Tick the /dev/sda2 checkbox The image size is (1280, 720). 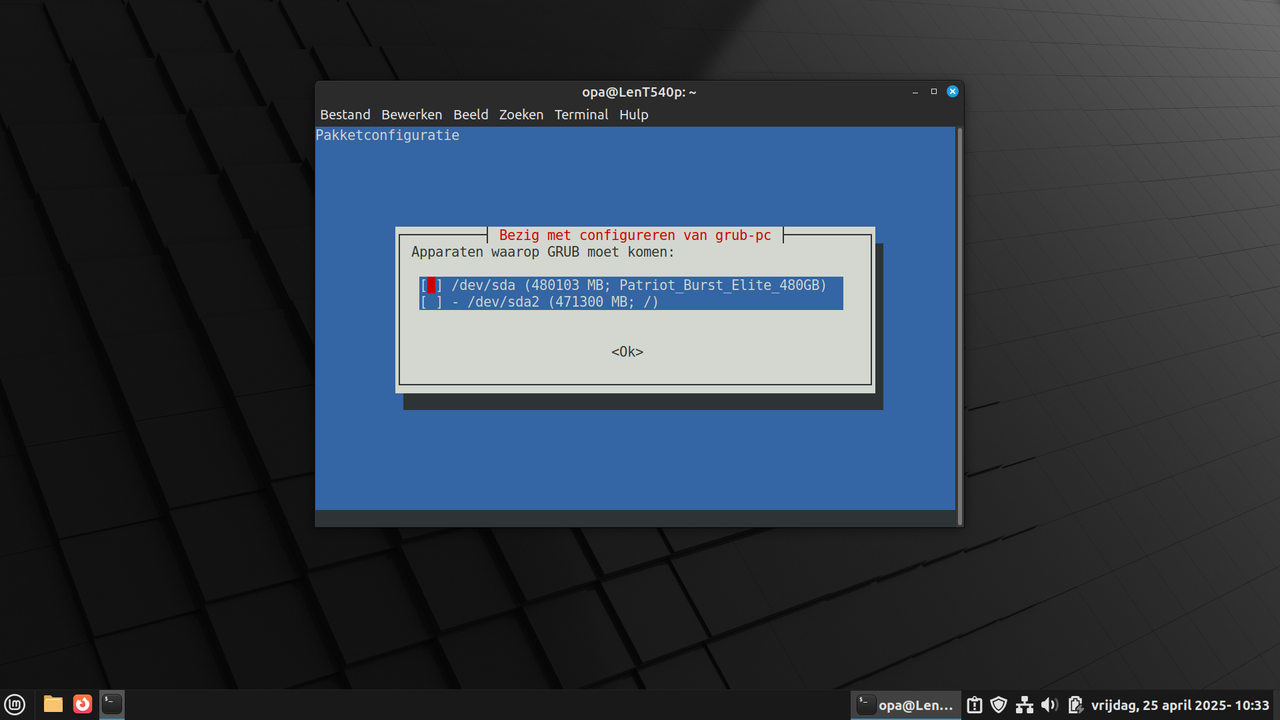(431, 302)
